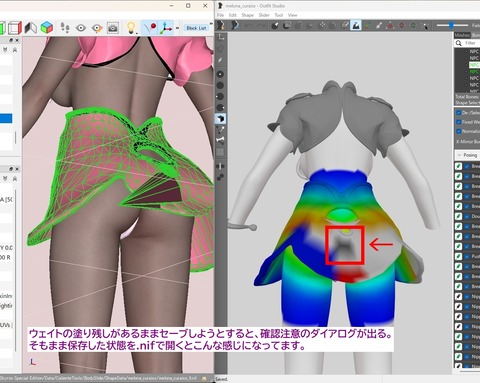Select the green color paint tool icon

point(367,25)
